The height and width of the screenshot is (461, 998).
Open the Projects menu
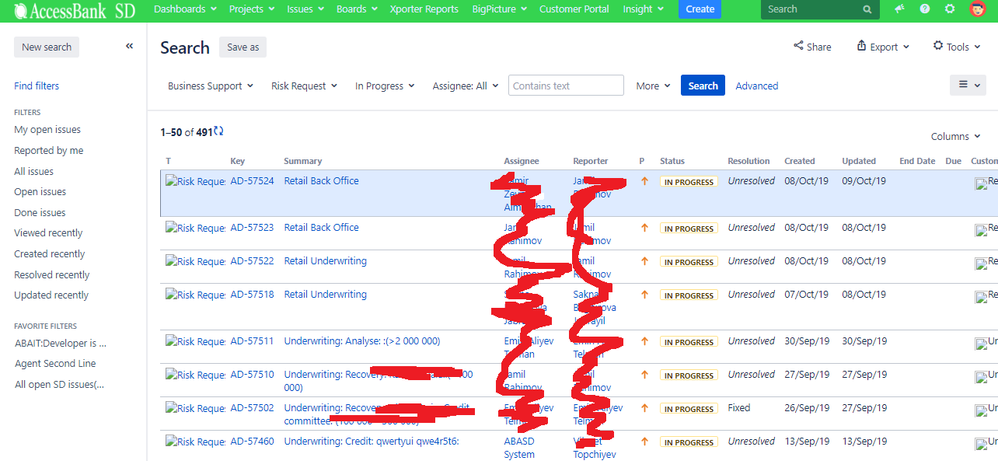tap(251, 9)
